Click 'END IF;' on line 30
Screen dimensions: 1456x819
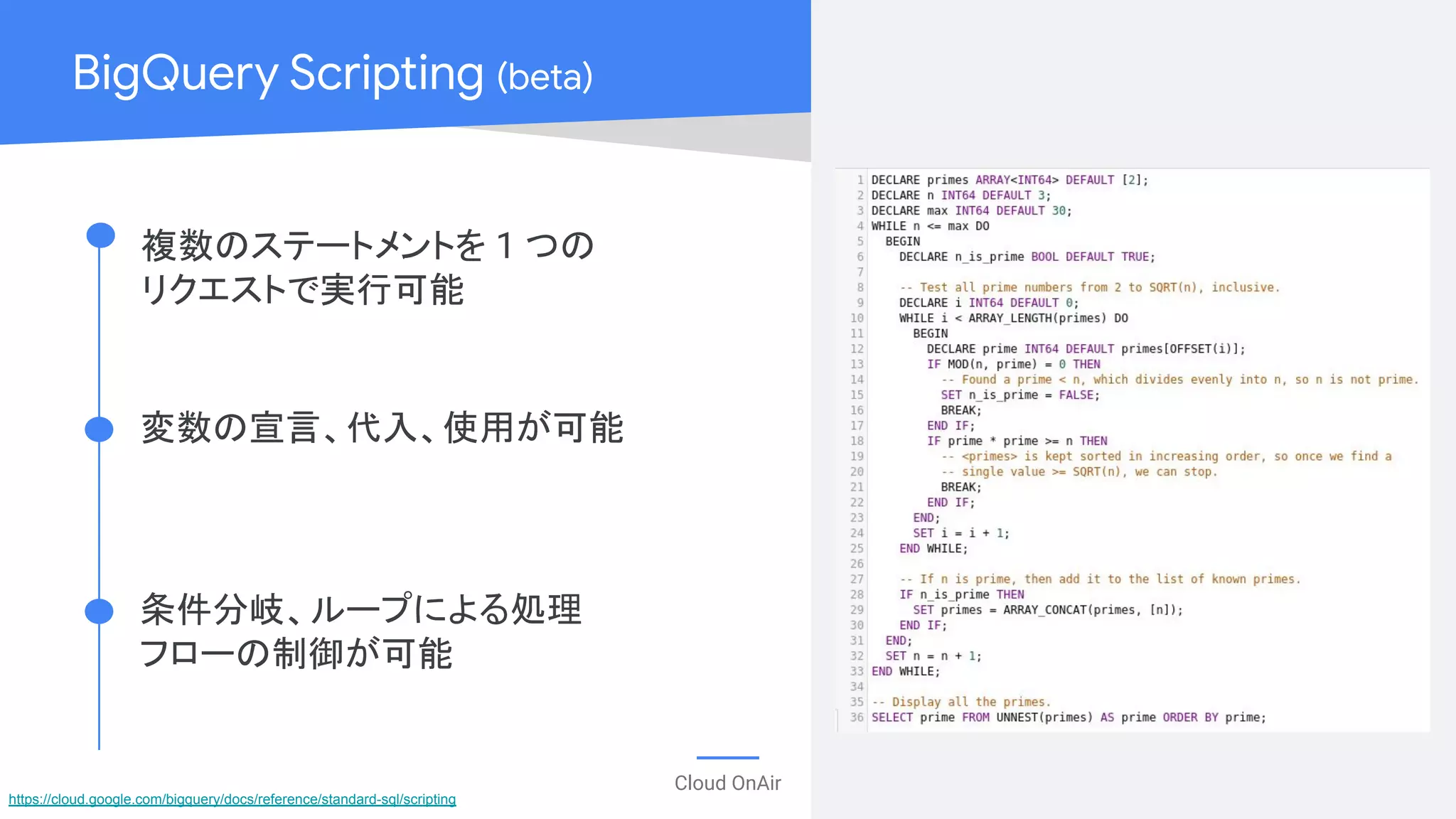[924, 626]
